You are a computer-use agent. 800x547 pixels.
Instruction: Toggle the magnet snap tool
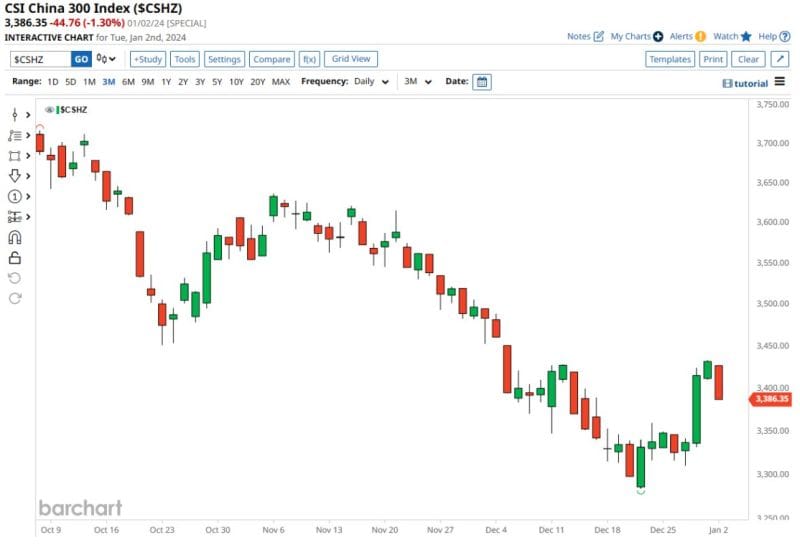tap(15, 237)
